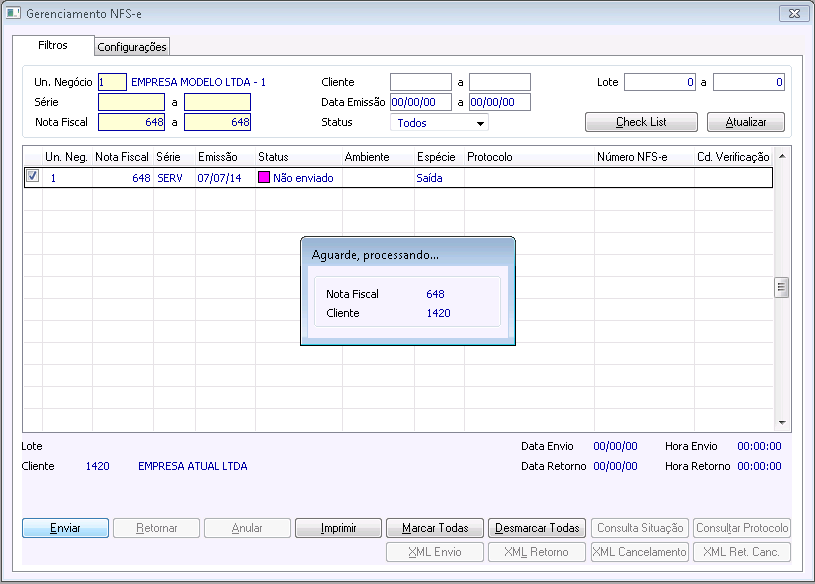Click EMPRESA MODELO LTDA - 1 text

(199, 82)
